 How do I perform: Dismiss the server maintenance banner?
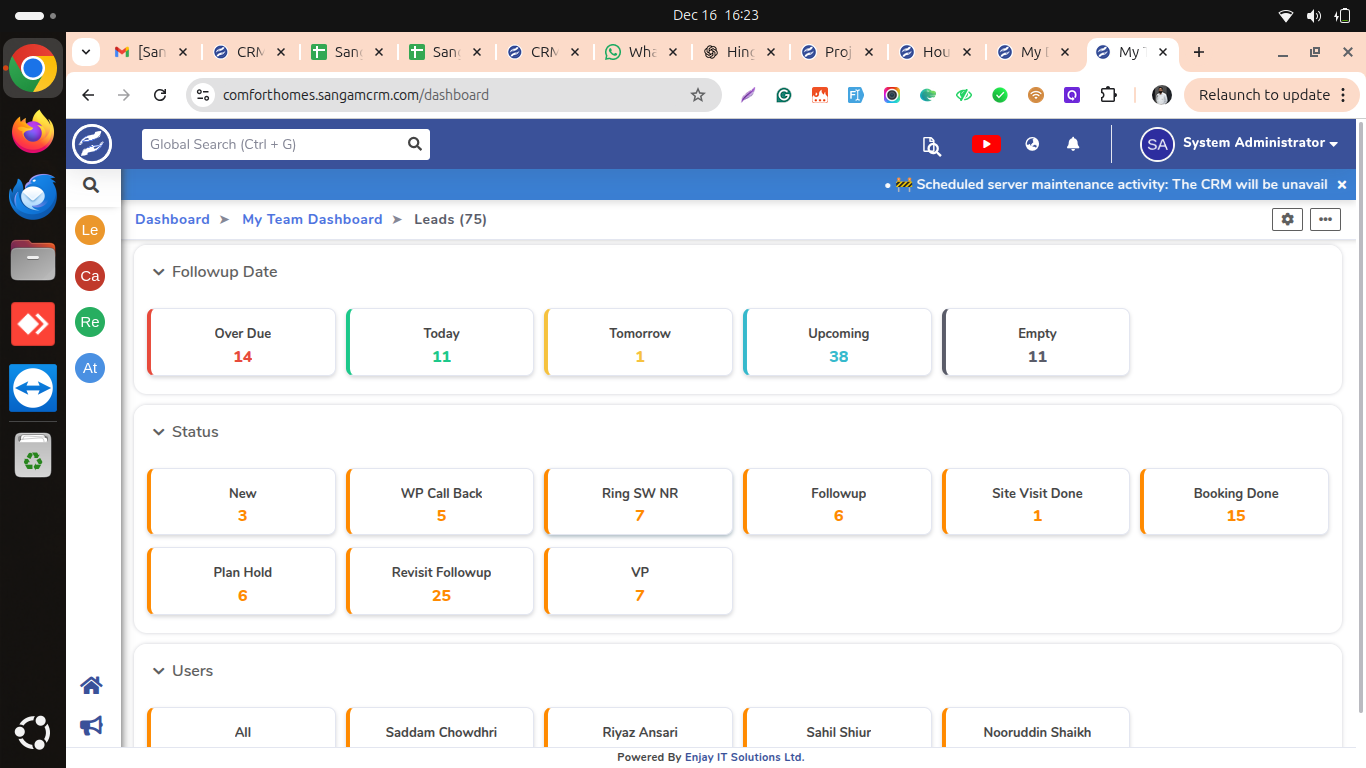[x=1342, y=185]
